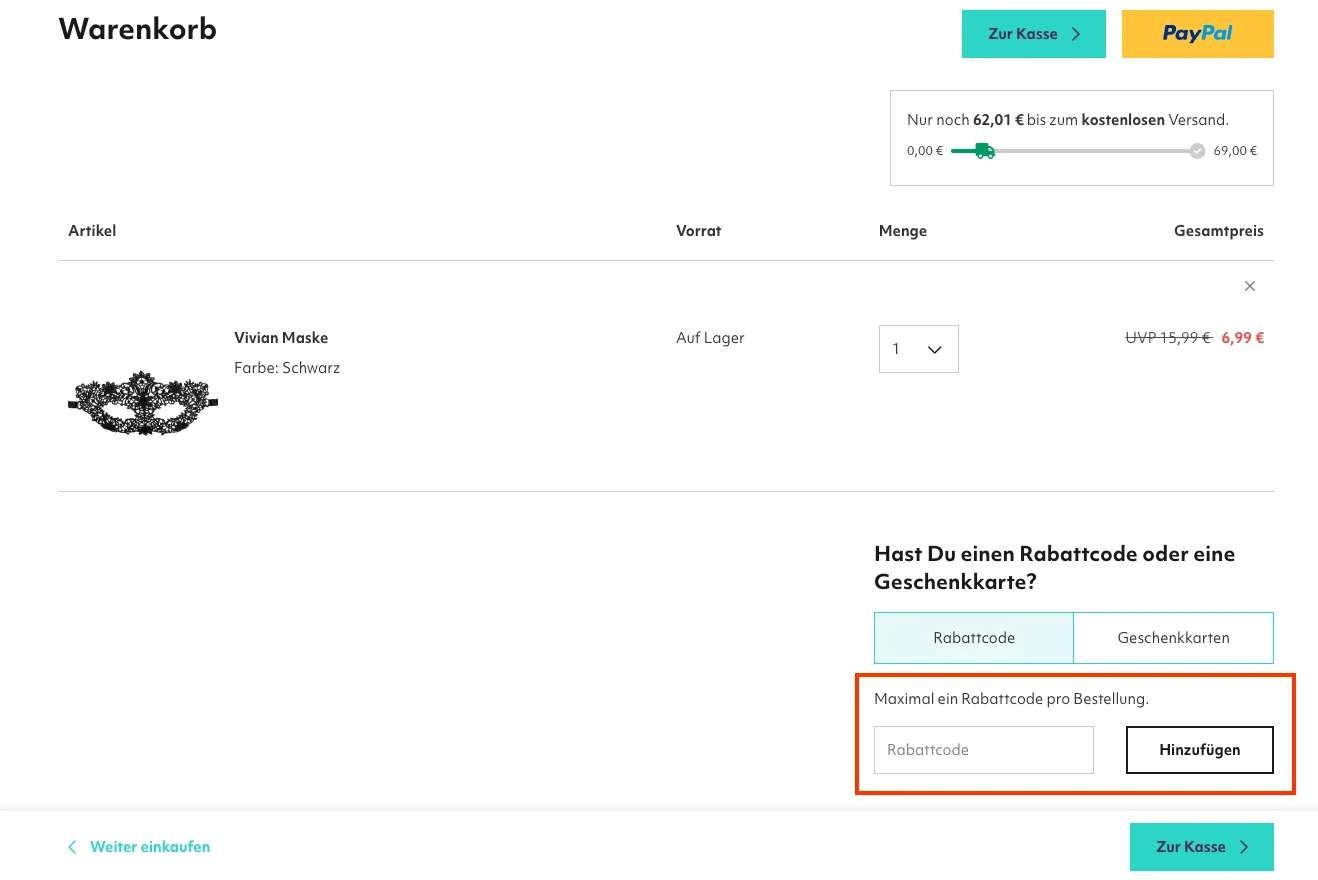The width and height of the screenshot is (1318, 880).
Task: Click the quantity selector's down chevron
Action: pos(935,349)
